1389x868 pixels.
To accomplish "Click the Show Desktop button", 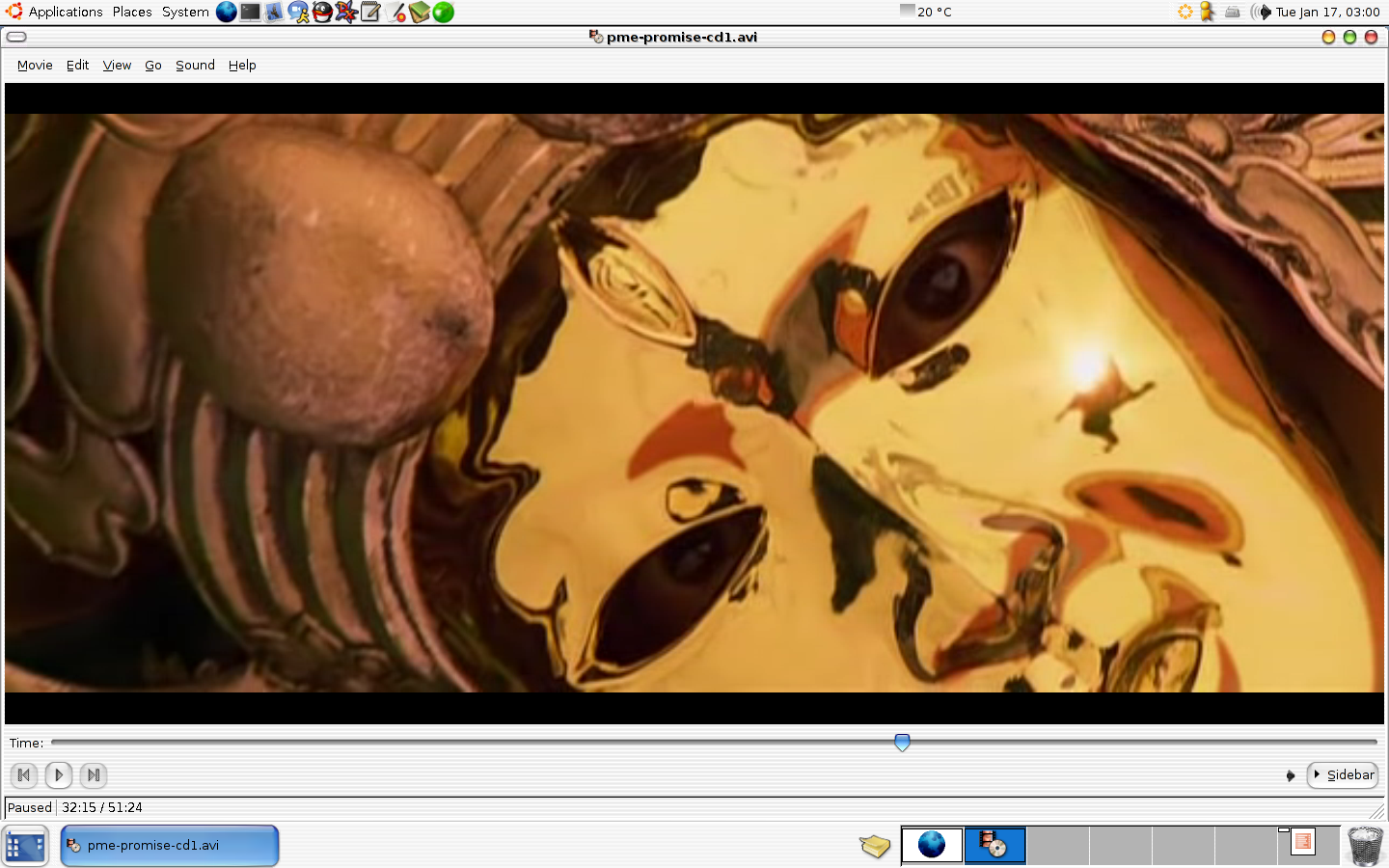I will [x=25, y=846].
